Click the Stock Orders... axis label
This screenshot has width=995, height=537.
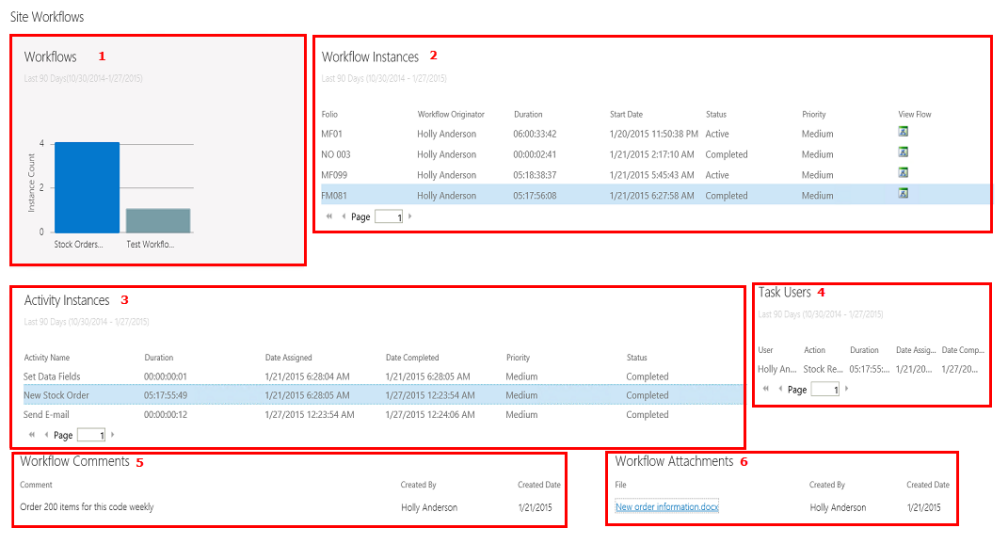click(78, 244)
